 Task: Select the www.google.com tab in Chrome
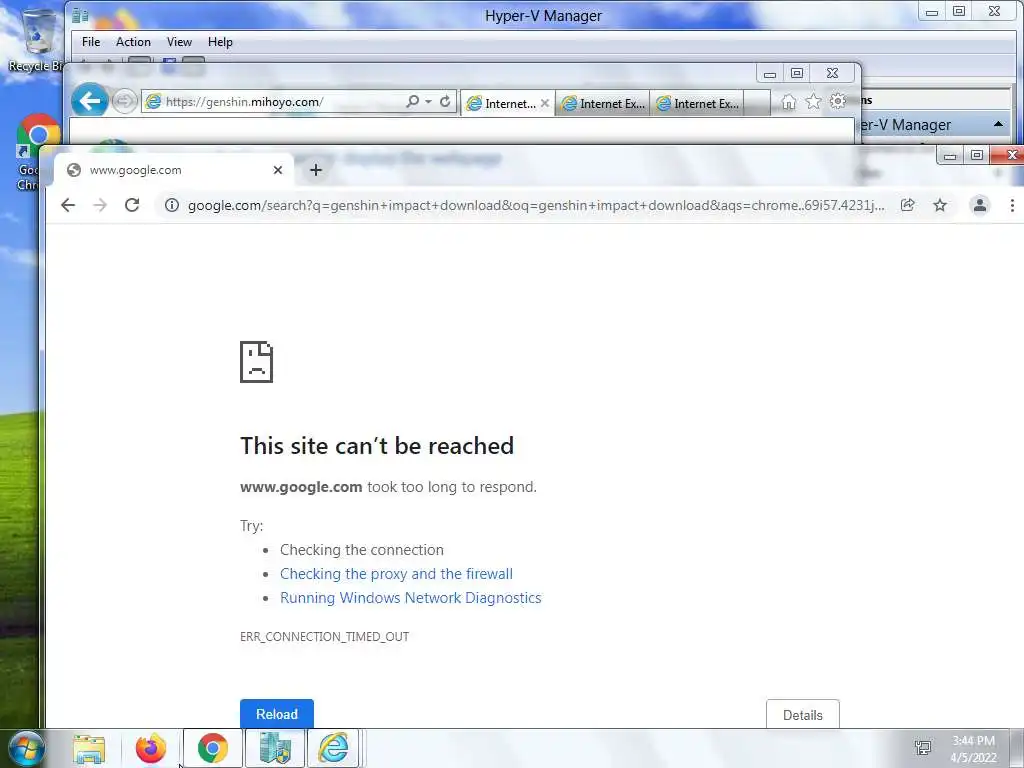point(173,170)
